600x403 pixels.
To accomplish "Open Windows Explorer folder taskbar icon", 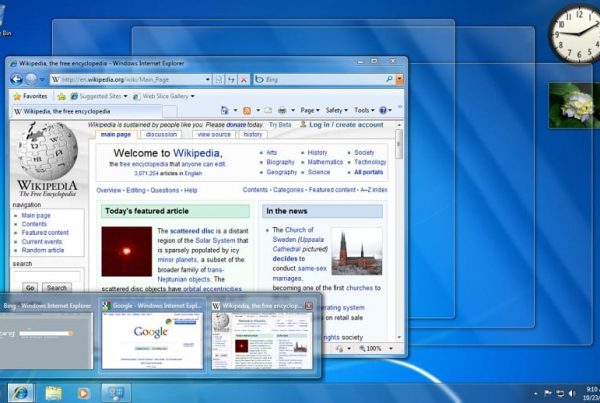I will (x=54, y=393).
